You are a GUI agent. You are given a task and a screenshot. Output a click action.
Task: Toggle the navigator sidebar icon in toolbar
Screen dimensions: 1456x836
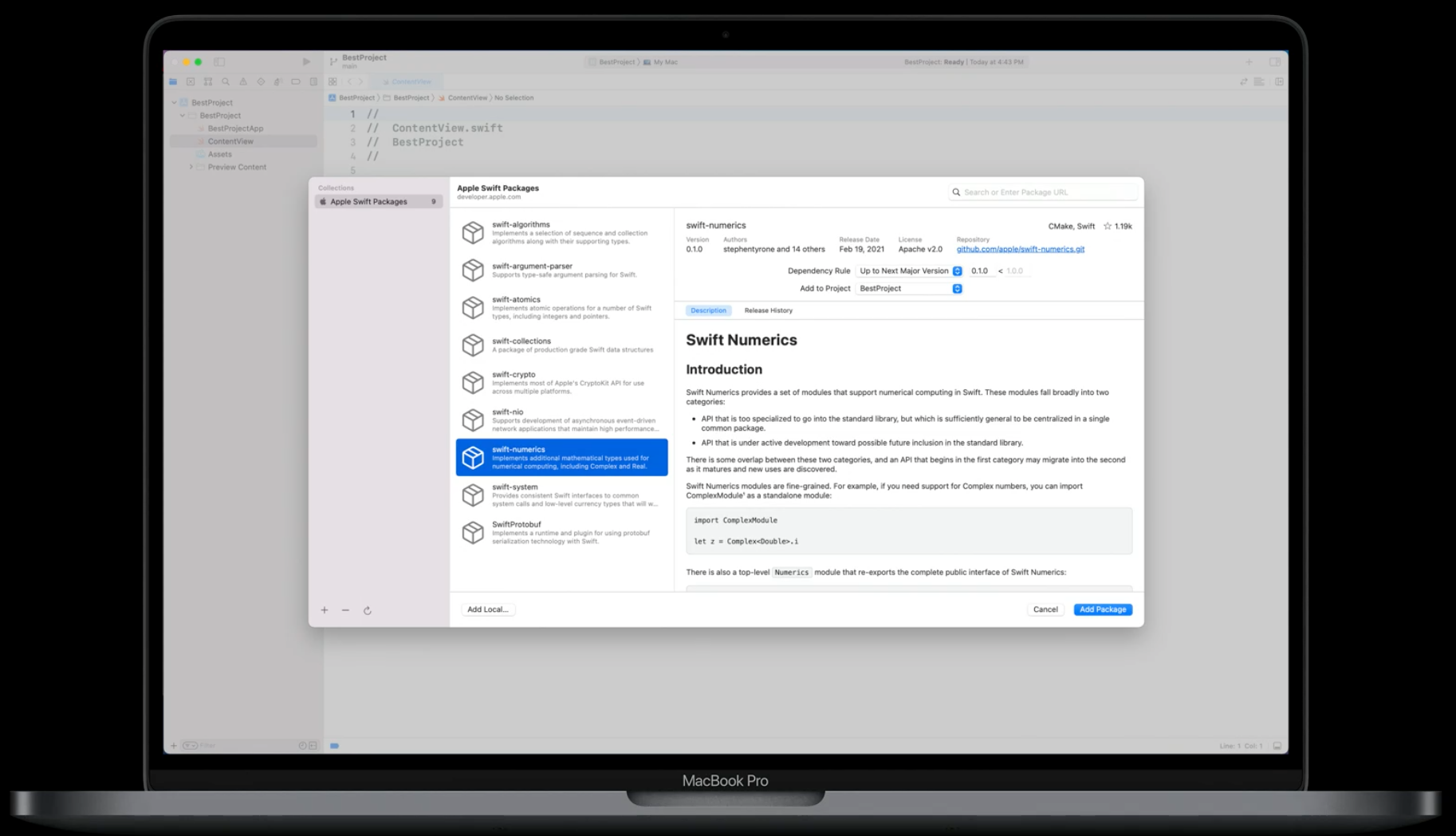tap(219, 61)
